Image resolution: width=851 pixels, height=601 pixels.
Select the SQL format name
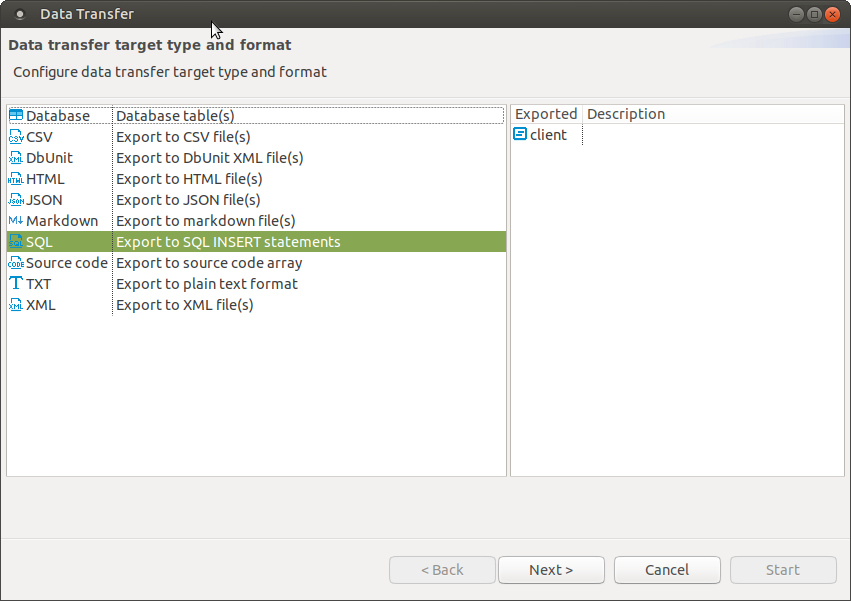(39, 242)
